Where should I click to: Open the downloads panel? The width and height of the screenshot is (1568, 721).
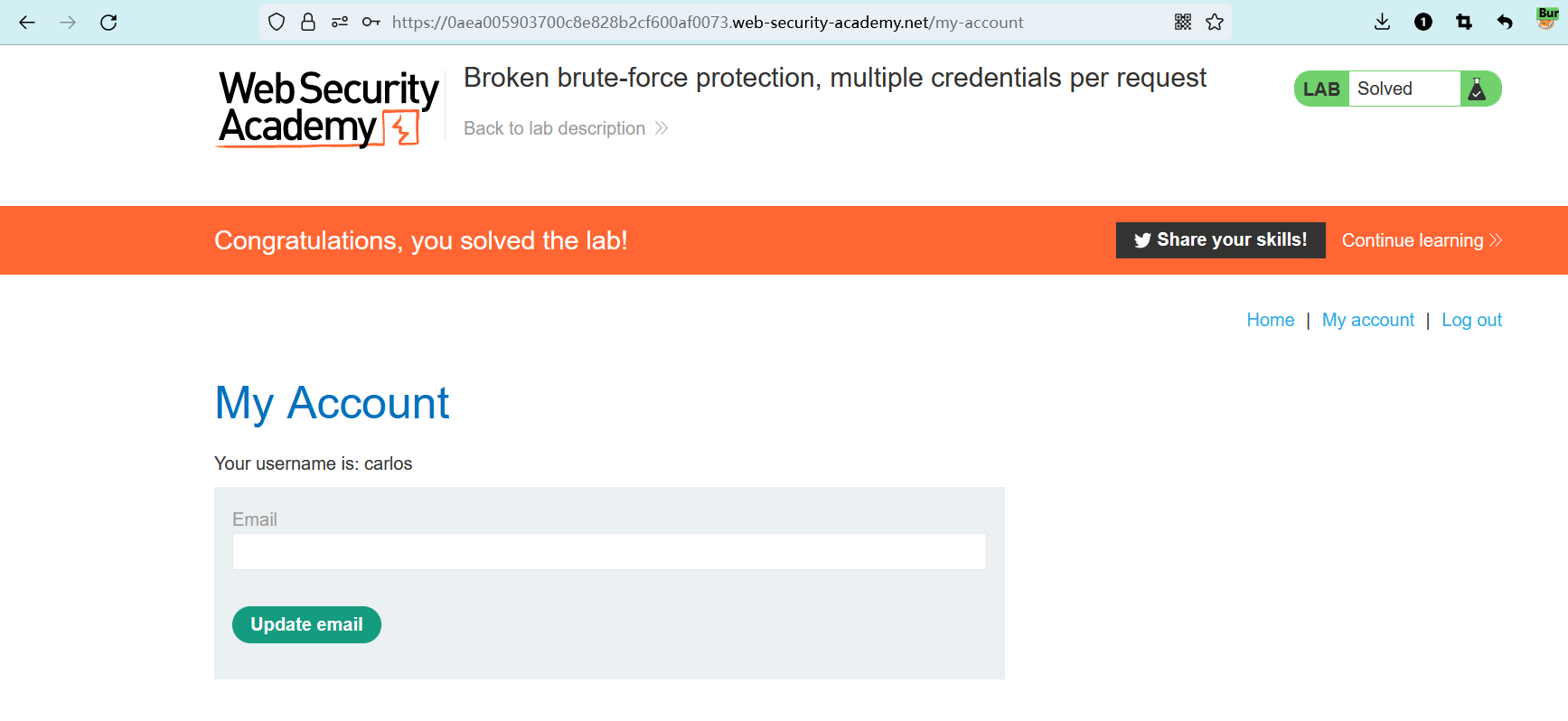coord(1382,23)
